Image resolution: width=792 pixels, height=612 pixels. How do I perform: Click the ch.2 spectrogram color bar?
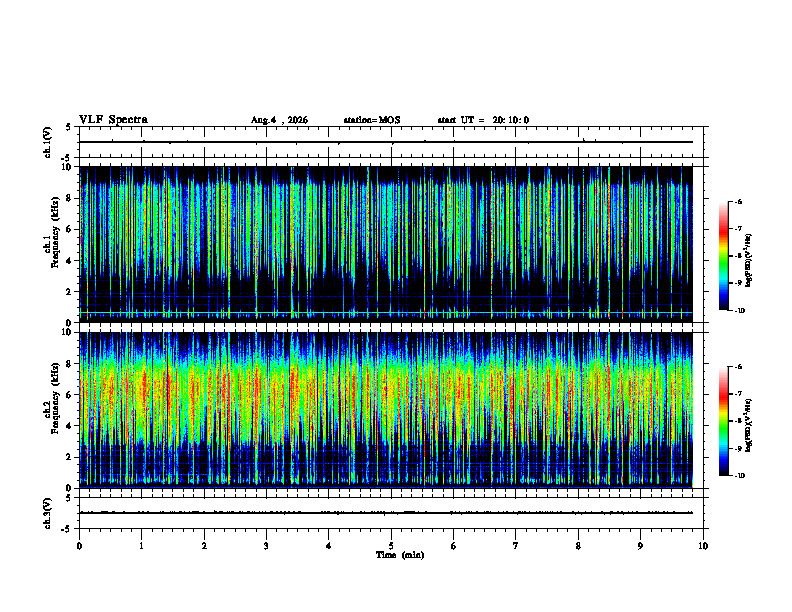point(723,421)
